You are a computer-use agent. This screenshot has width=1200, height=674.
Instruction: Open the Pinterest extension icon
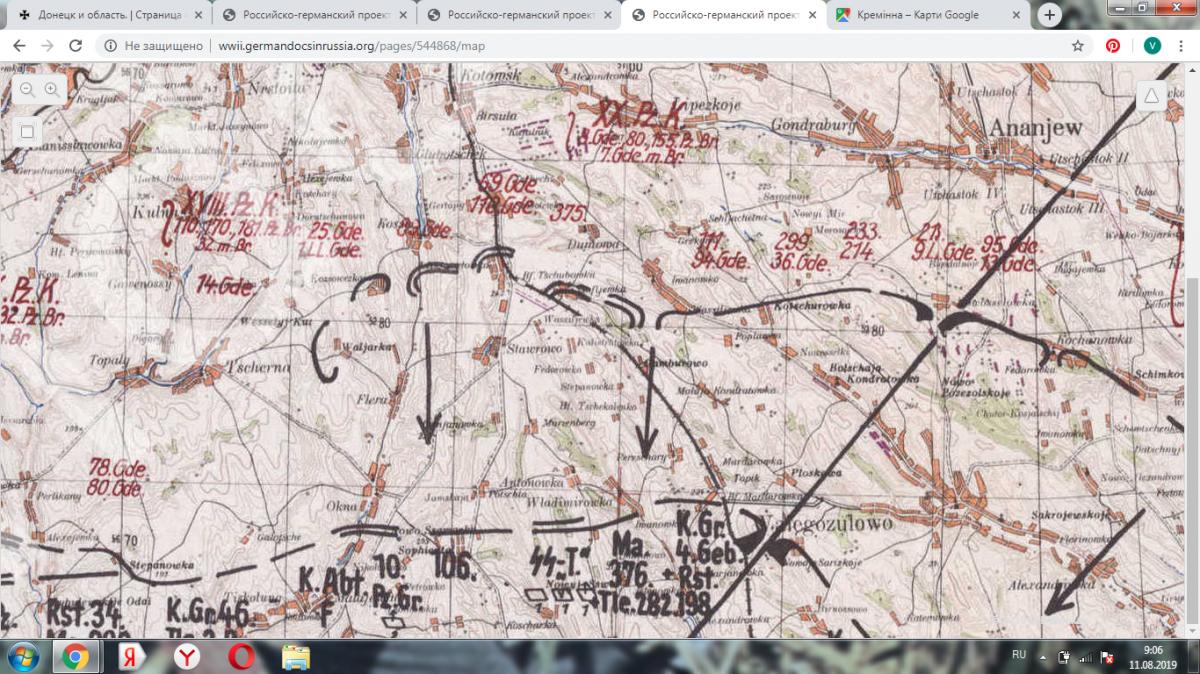click(x=1112, y=46)
